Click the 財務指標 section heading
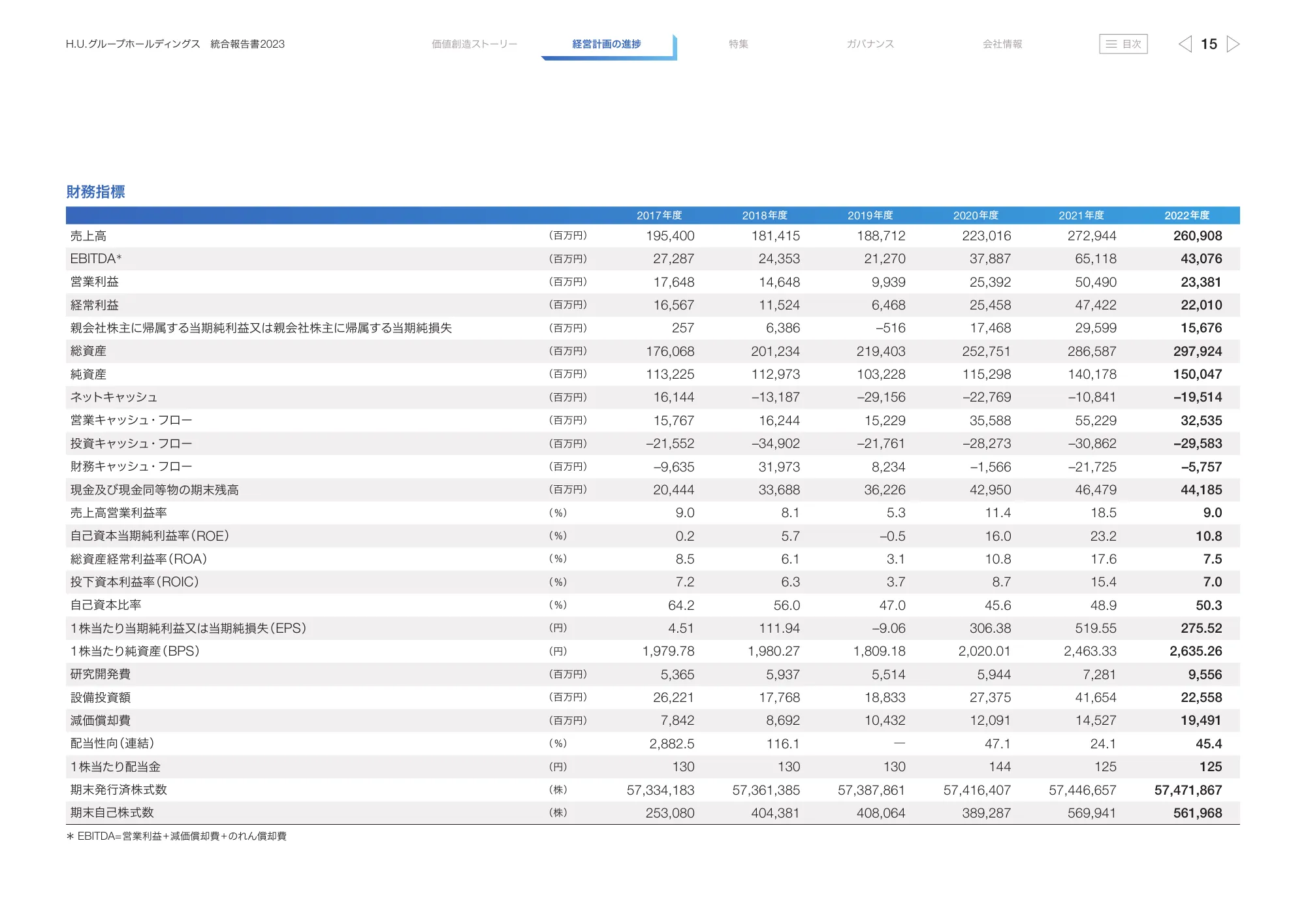1306x924 pixels. tap(95, 191)
